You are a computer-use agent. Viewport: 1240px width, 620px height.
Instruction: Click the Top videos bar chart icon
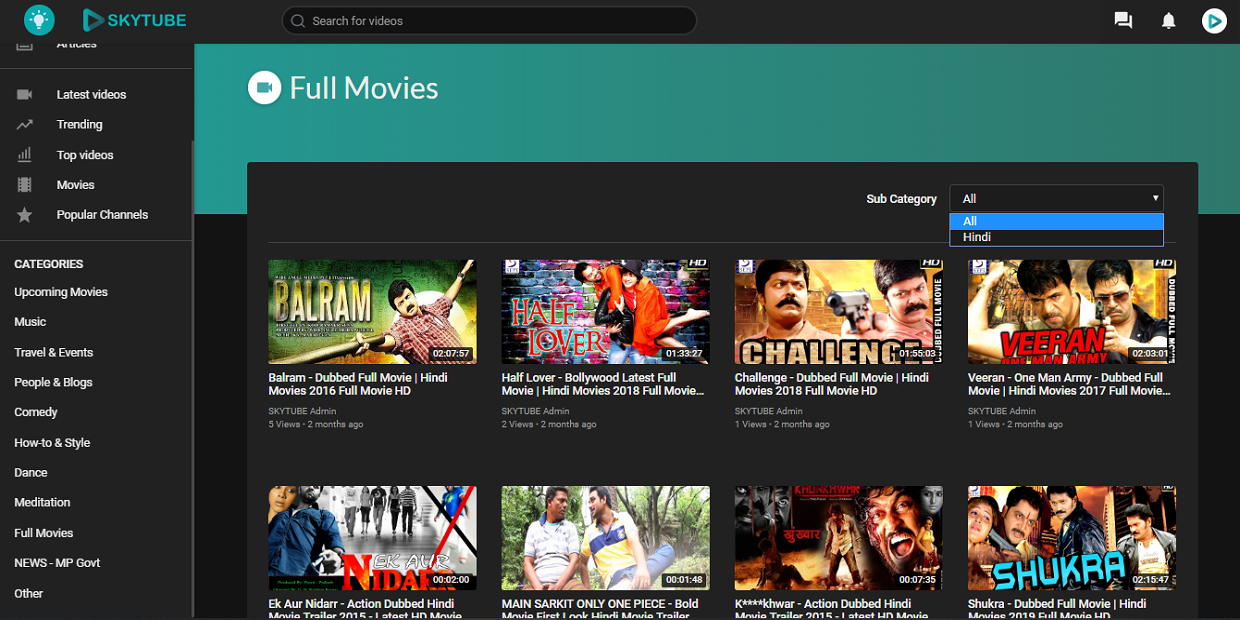click(x=25, y=155)
